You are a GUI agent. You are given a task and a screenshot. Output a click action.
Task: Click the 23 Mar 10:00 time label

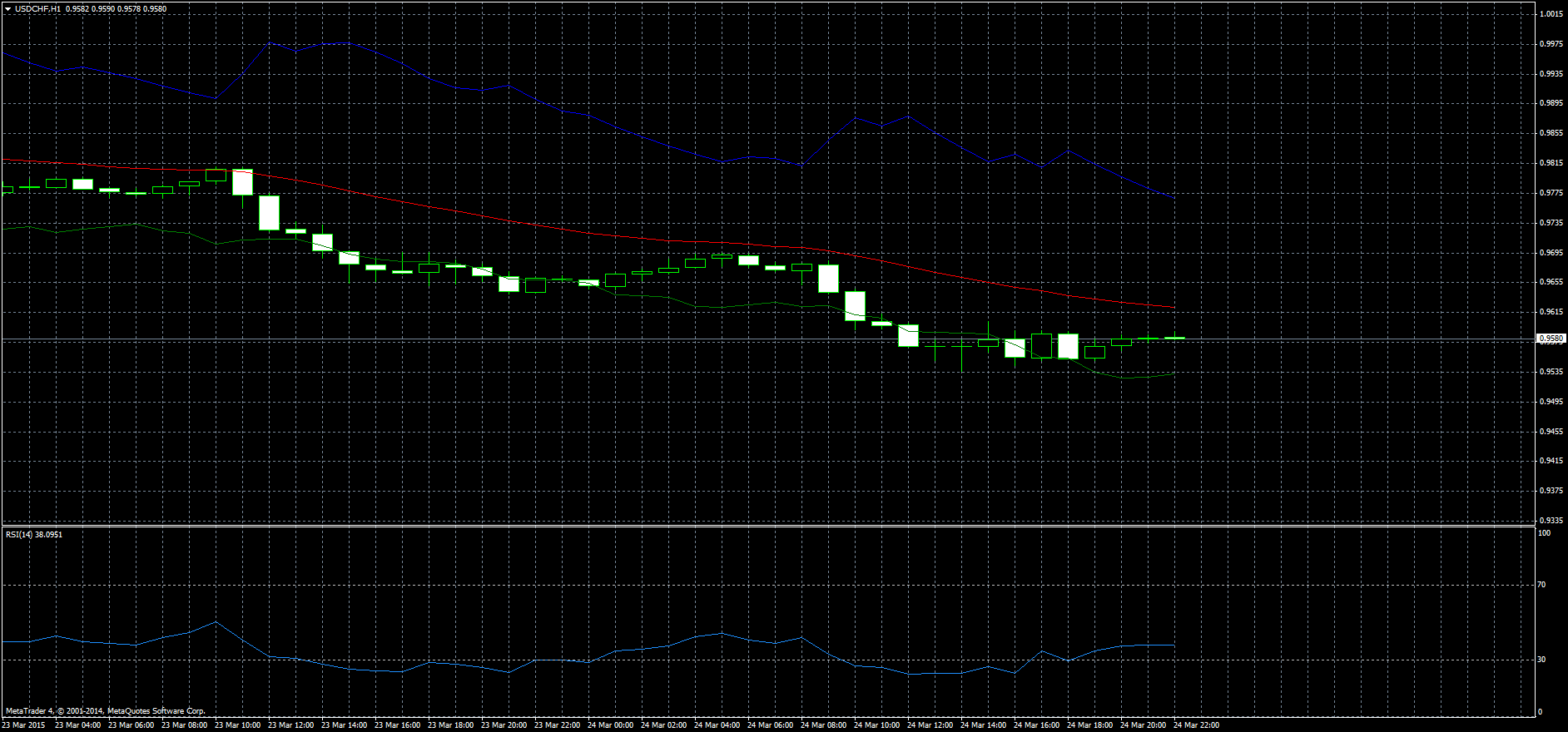click(237, 725)
